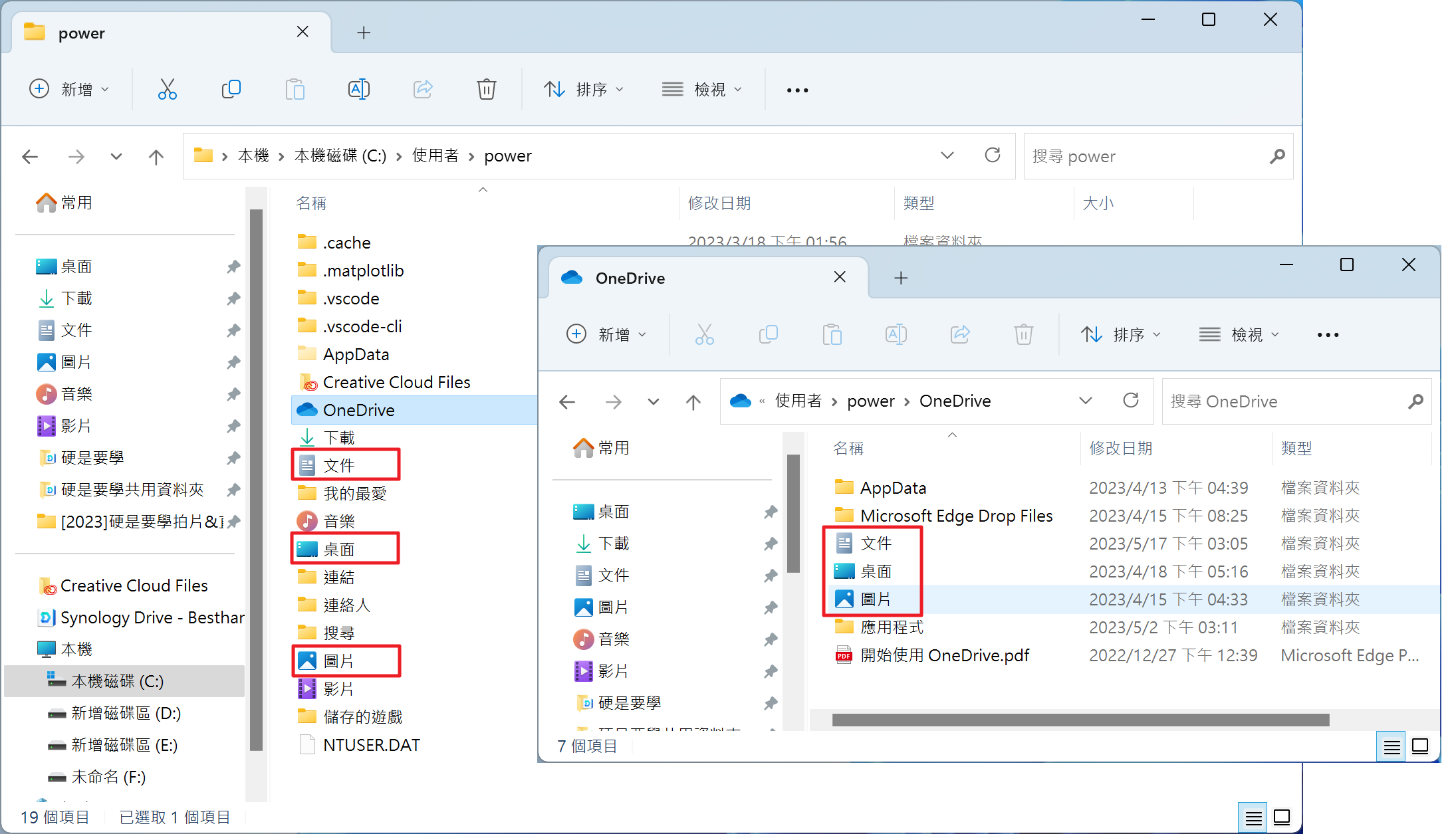
Task: Expand address bar history dropdown in power window
Action: tap(947, 156)
